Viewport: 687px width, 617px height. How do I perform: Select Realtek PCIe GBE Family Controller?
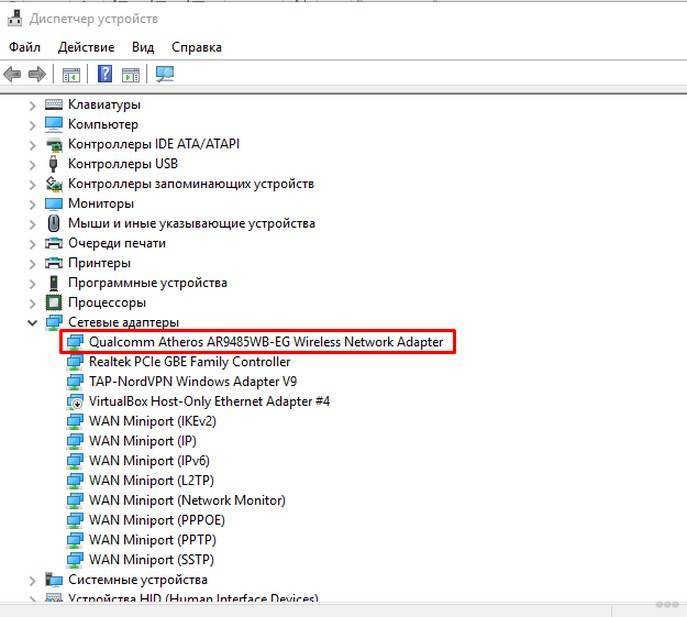pyautogui.click(x=189, y=362)
